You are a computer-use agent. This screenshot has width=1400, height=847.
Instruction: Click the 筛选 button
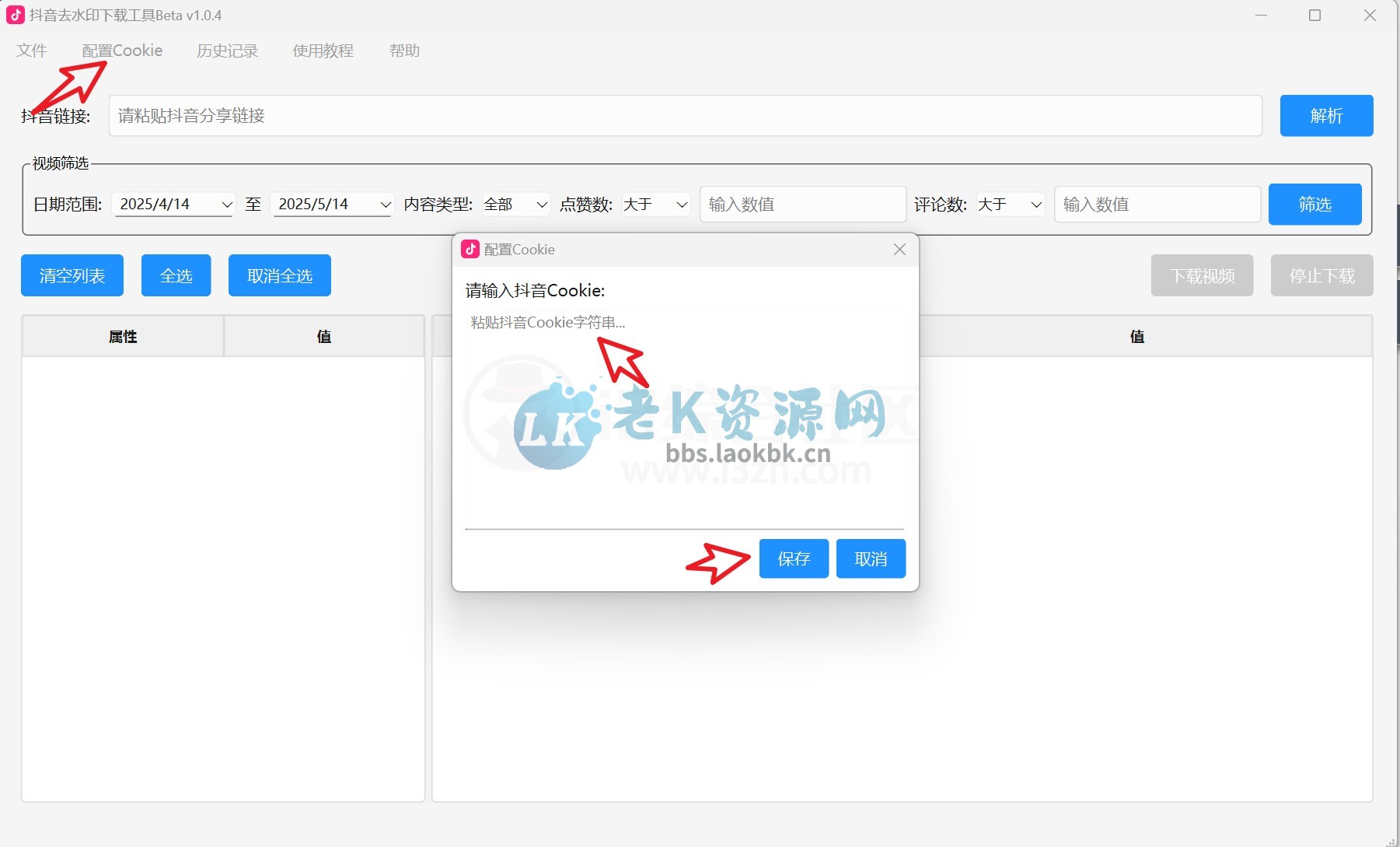pyautogui.click(x=1314, y=205)
